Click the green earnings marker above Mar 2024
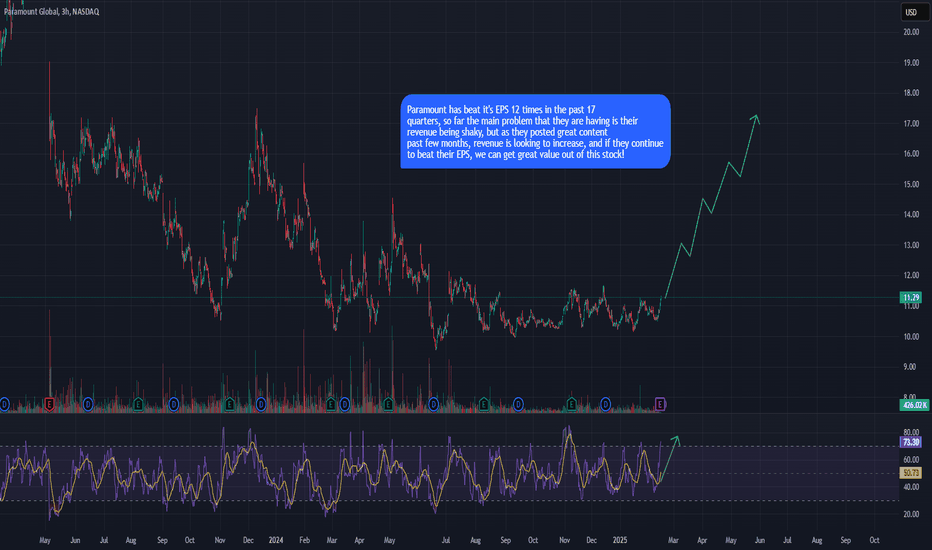The height and width of the screenshot is (550, 932). pyautogui.click(x=331, y=405)
